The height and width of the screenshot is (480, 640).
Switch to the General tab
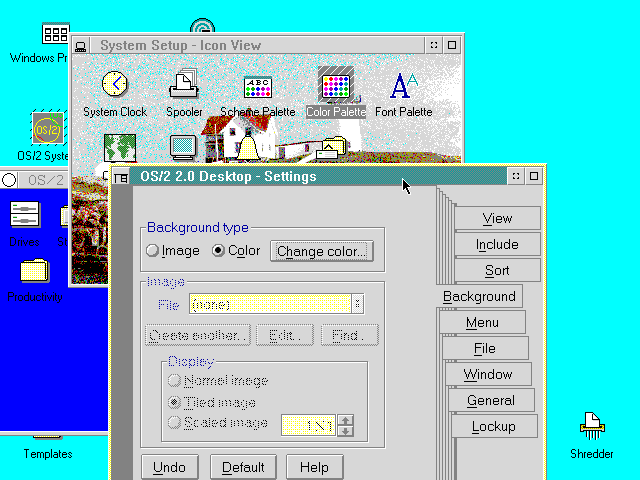tap(491, 400)
